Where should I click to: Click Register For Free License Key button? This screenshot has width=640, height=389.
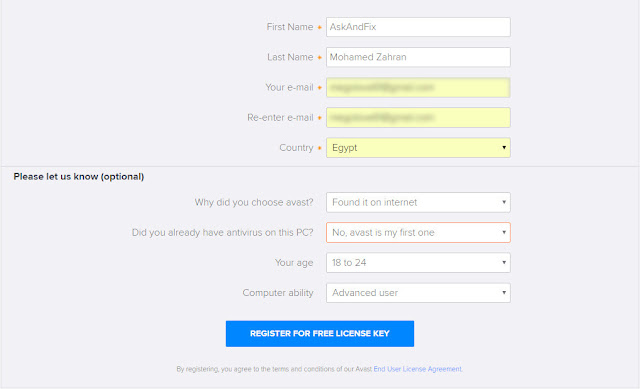(320, 333)
